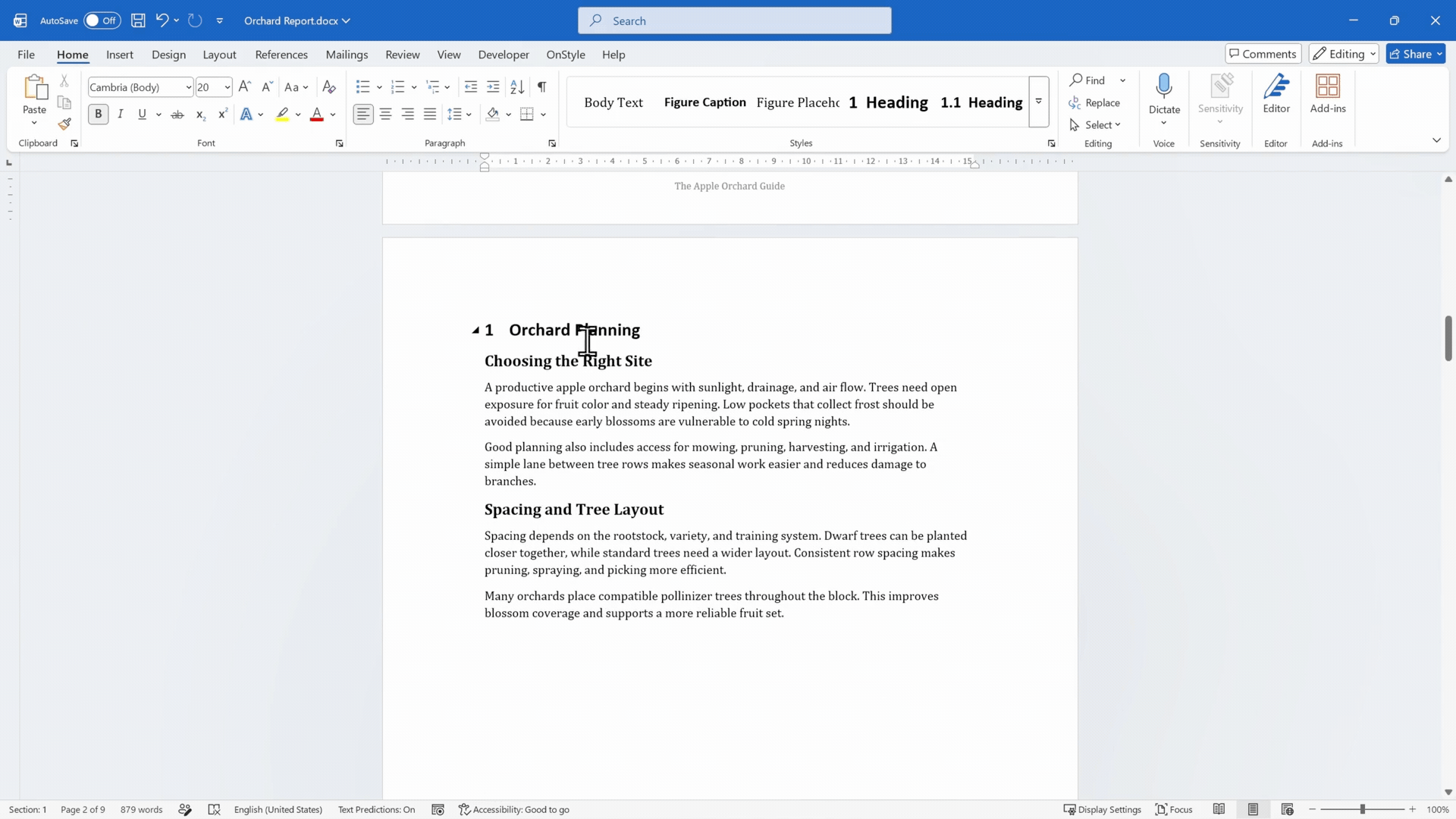Open line spacing dropdown
The image size is (1456, 819).
coord(460,115)
